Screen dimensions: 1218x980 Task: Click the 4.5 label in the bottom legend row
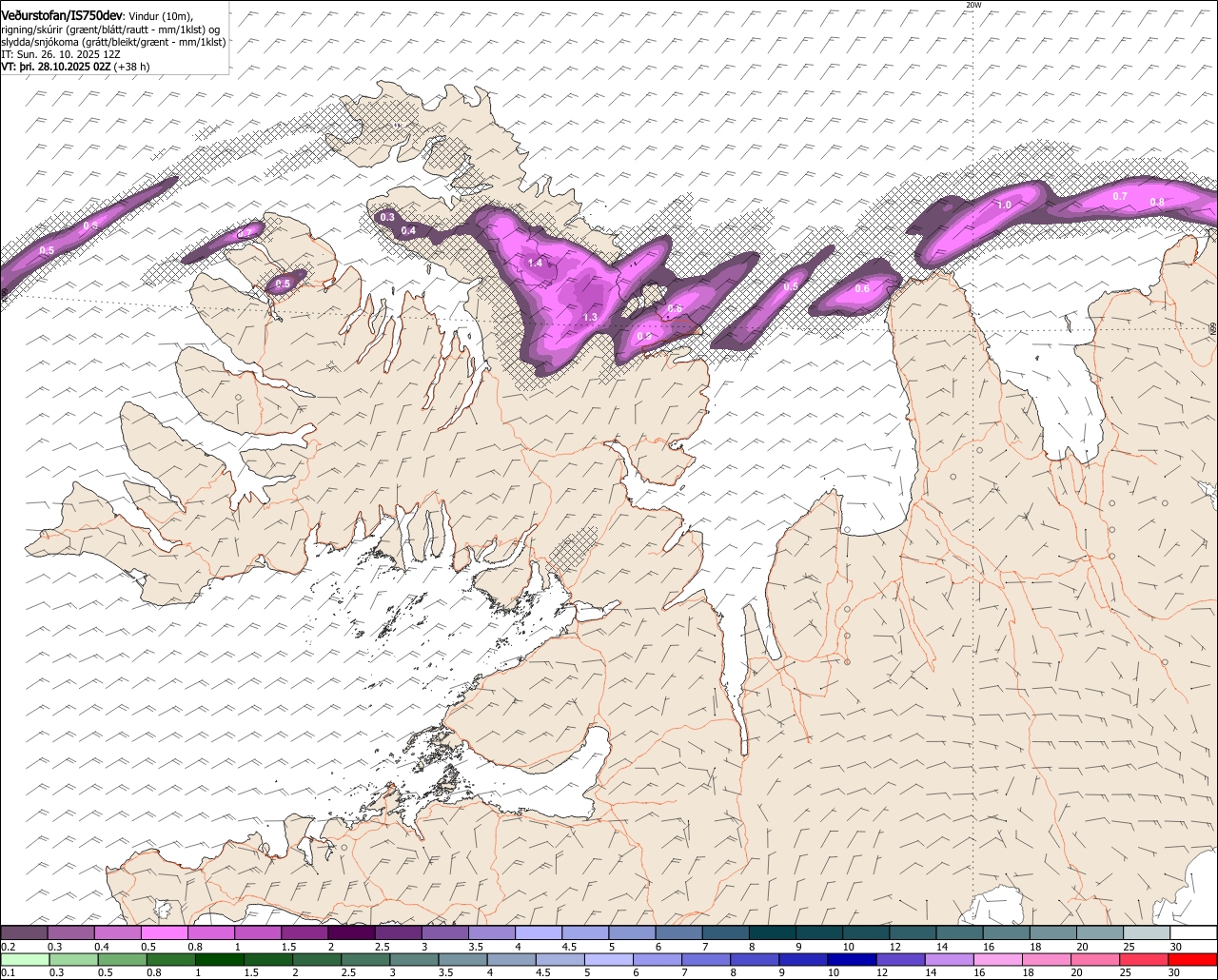tap(543, 972)
